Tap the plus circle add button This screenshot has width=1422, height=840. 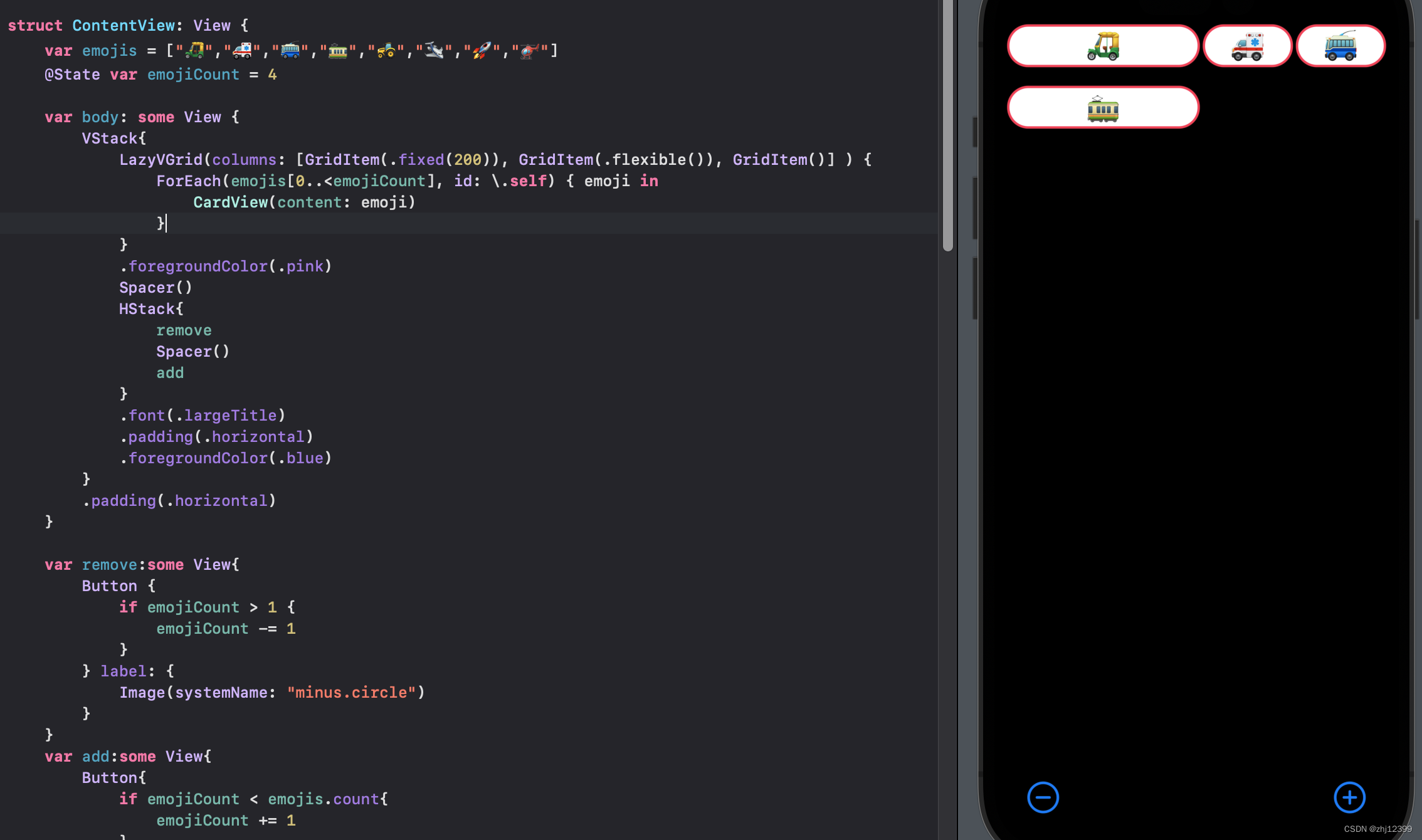tap(1349, 797)
